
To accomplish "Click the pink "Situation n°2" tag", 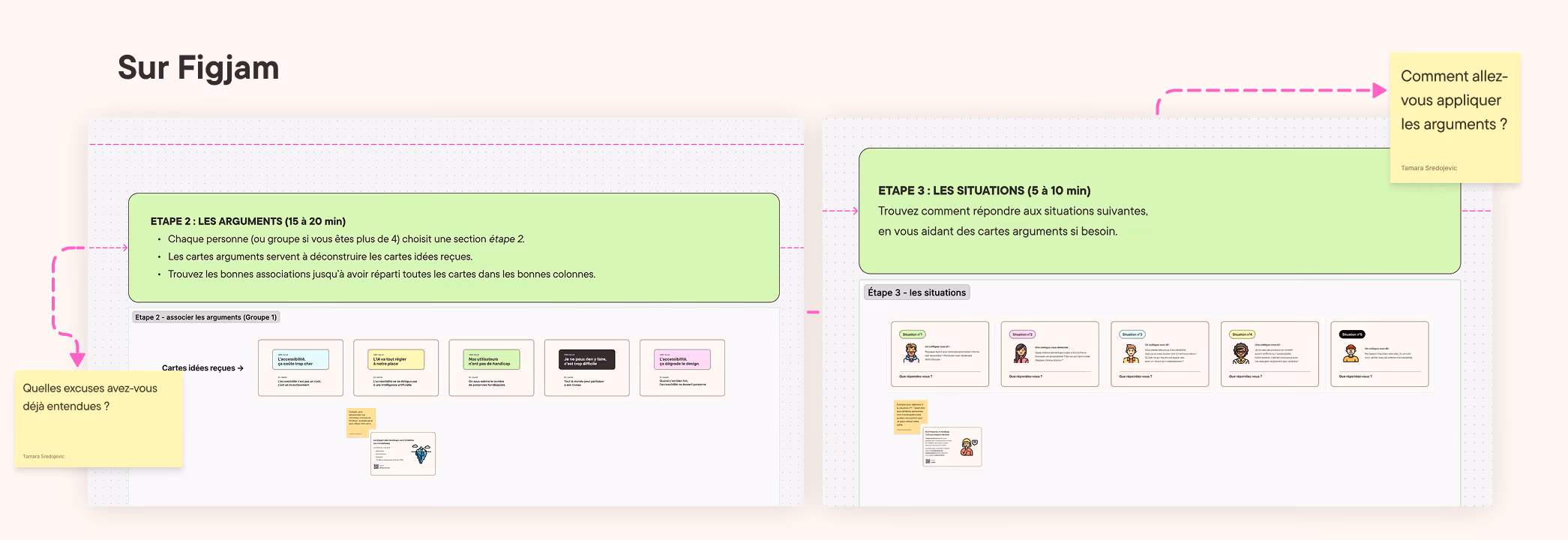I will (1023, 334).
